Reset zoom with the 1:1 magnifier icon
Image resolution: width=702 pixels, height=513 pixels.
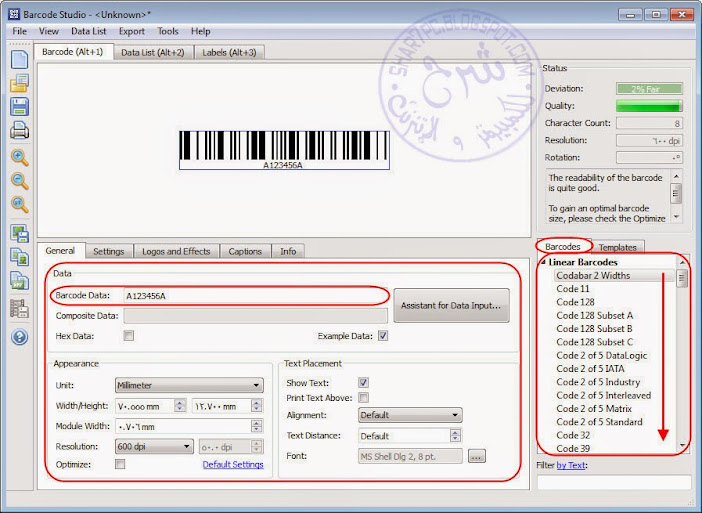point(19,204)
